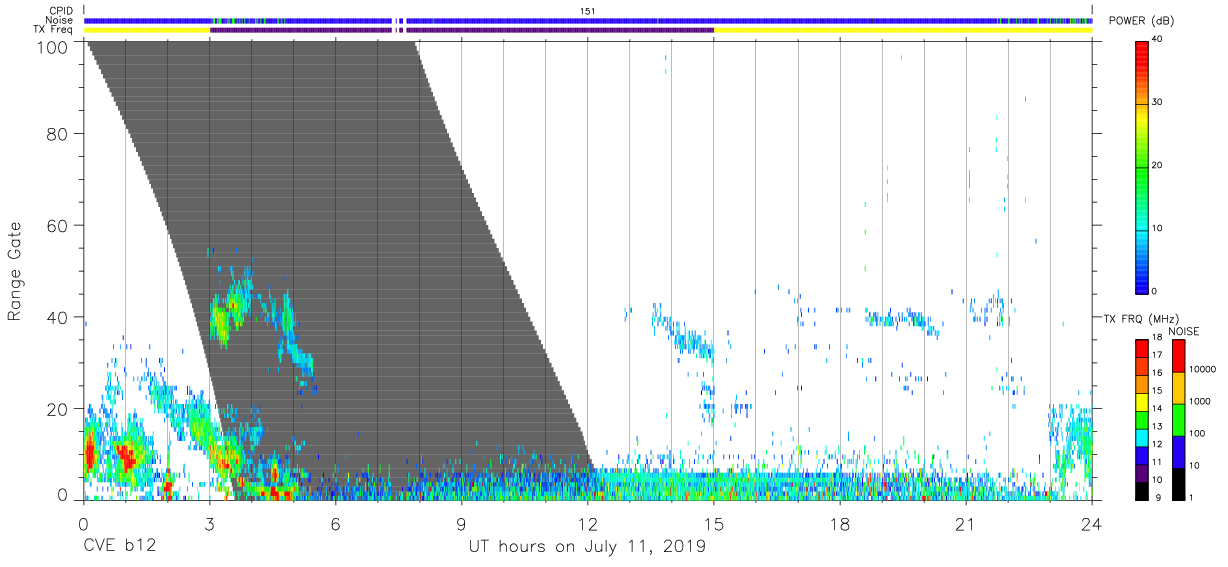This screenshot has height=567, width=1228.
Task: Click the y-axis tick label 20
Action: coord(56,409)
